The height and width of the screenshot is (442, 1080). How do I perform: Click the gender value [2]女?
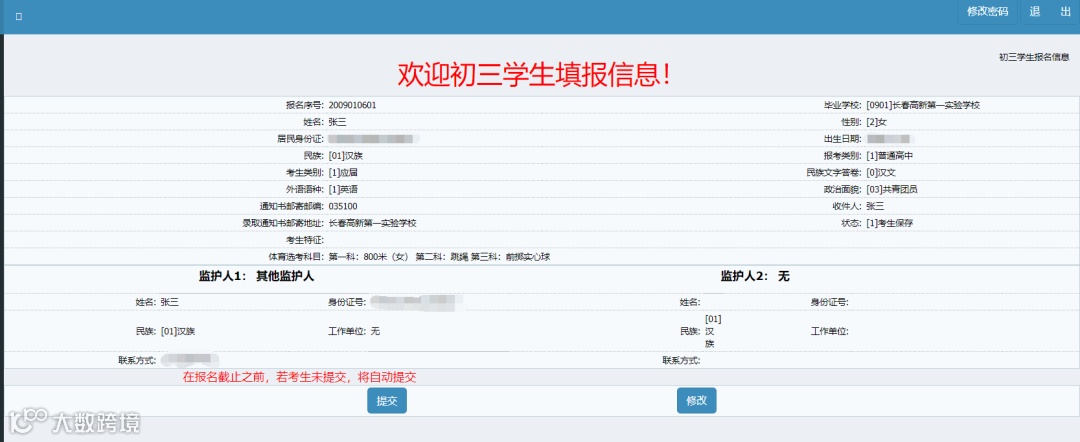(877, 122)
